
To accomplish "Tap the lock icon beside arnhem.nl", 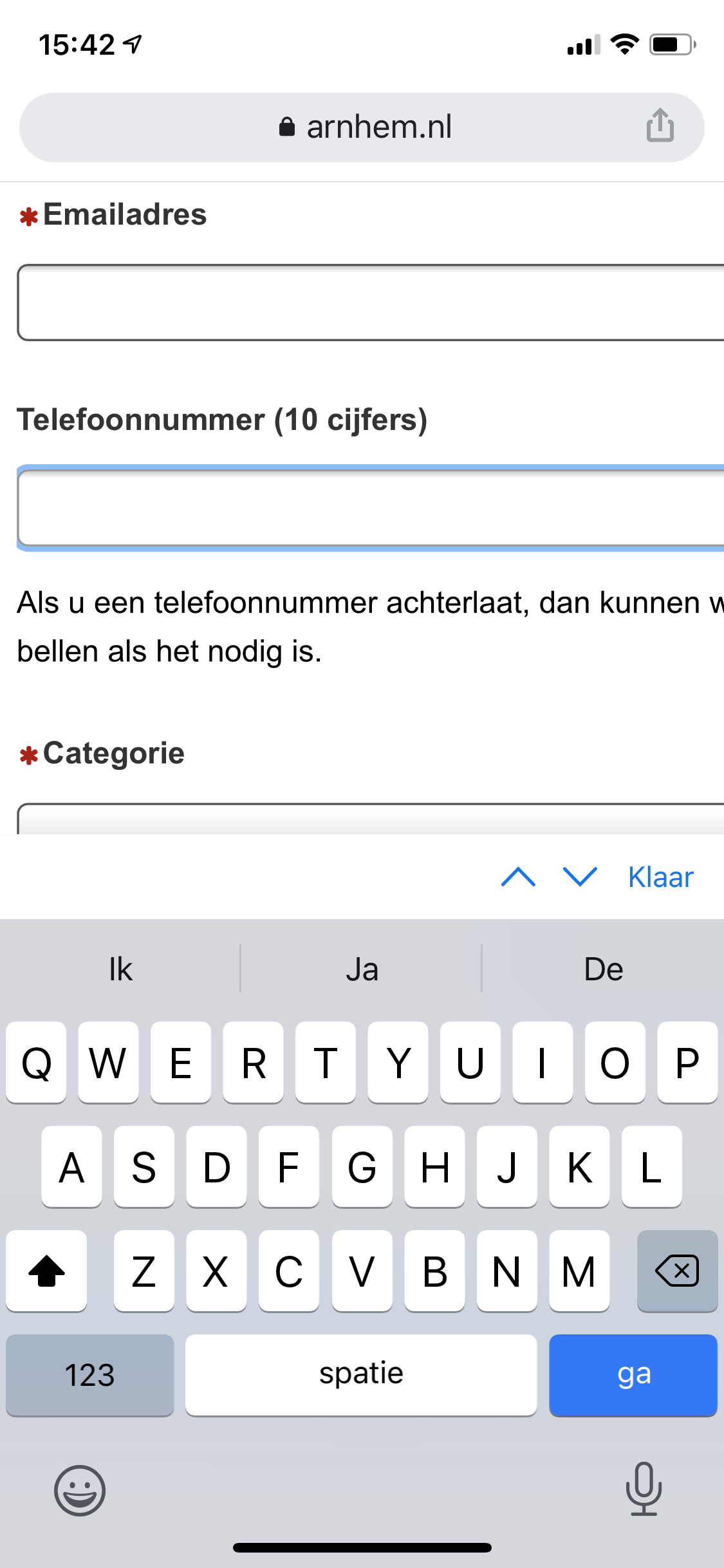I will (287, 127).
